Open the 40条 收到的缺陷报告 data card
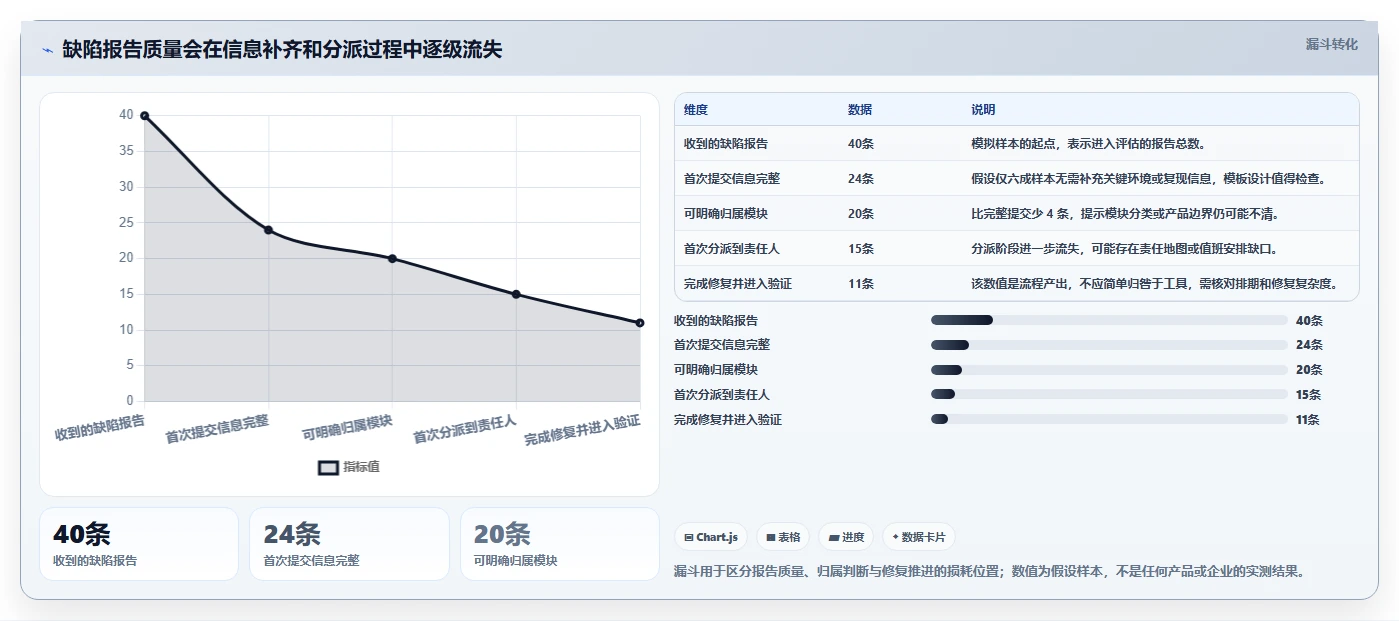The image size is (1399, 621). click(x=139, y=544)
